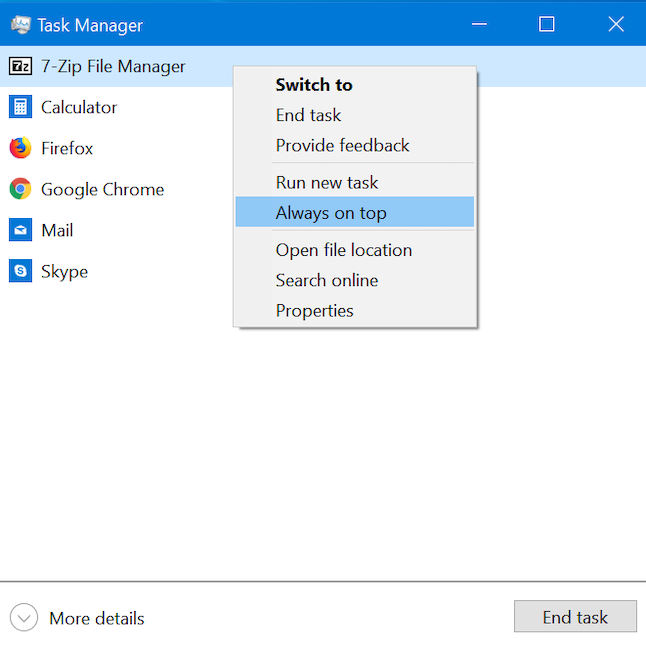The height and width of the screenshot is (648, 646).
Task: Select Run new task menu entry
Action: (355, 182)
